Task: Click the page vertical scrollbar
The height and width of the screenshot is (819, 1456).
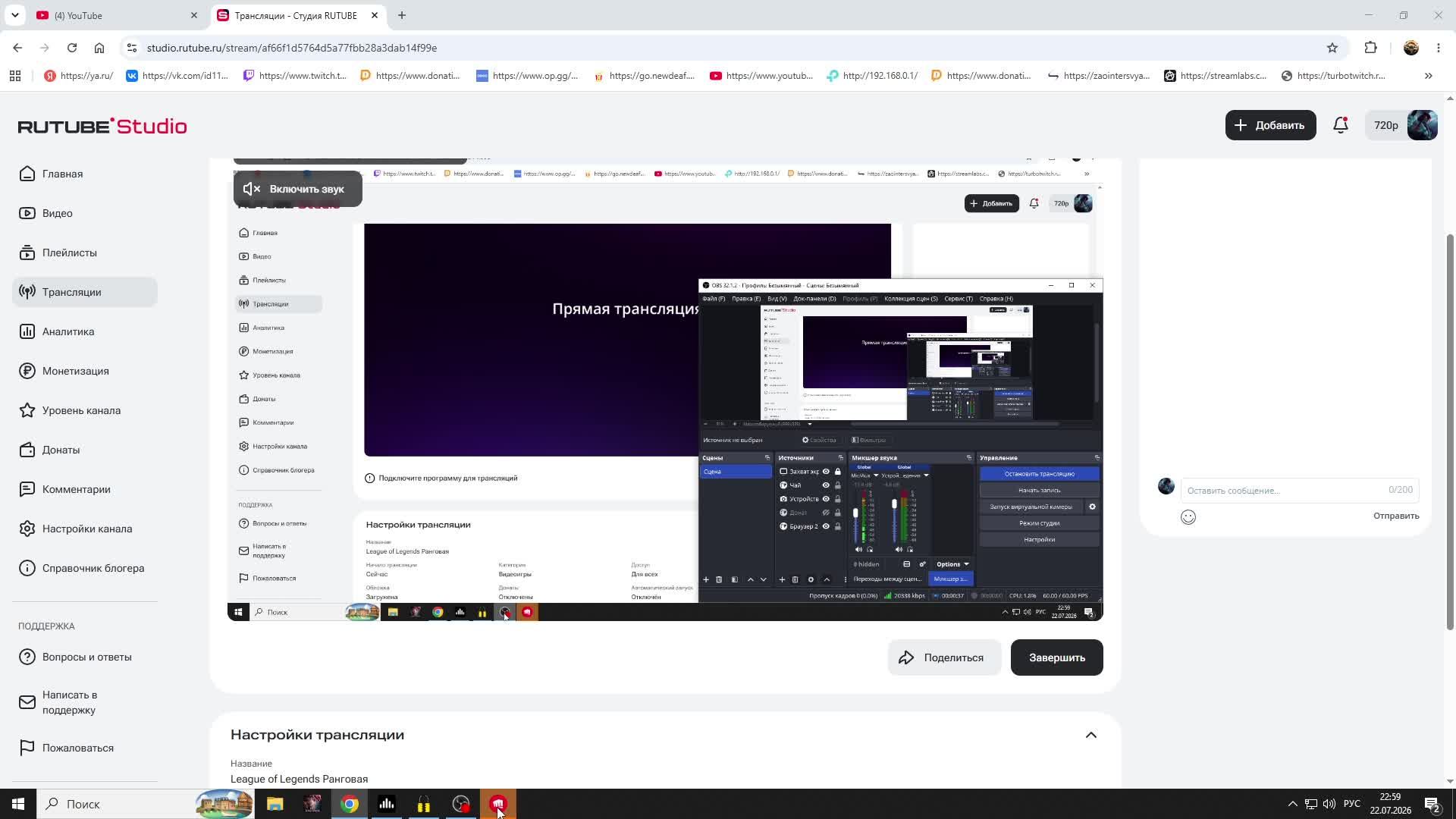Action: (1450, 432)
